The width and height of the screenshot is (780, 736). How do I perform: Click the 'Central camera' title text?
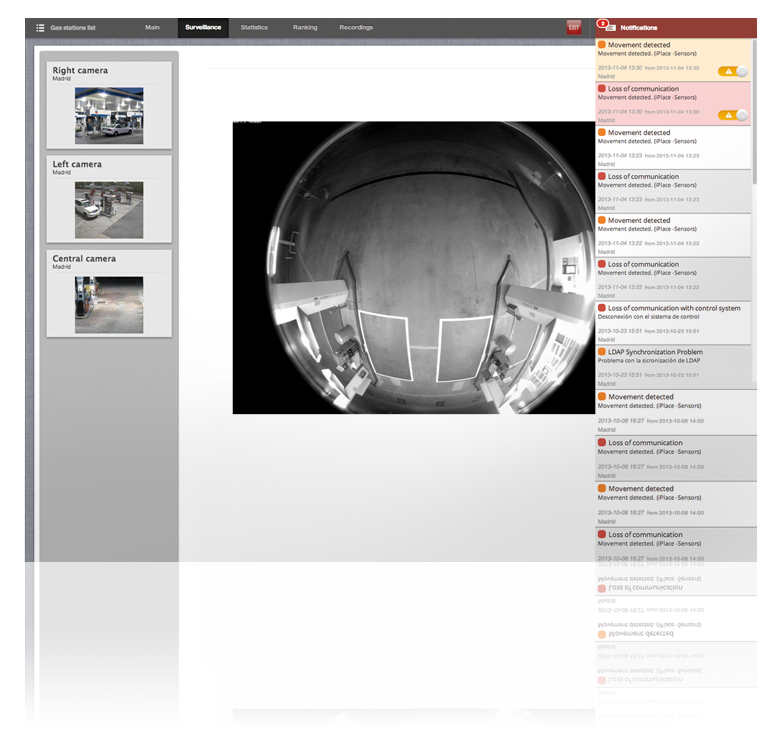pos(84,259)
